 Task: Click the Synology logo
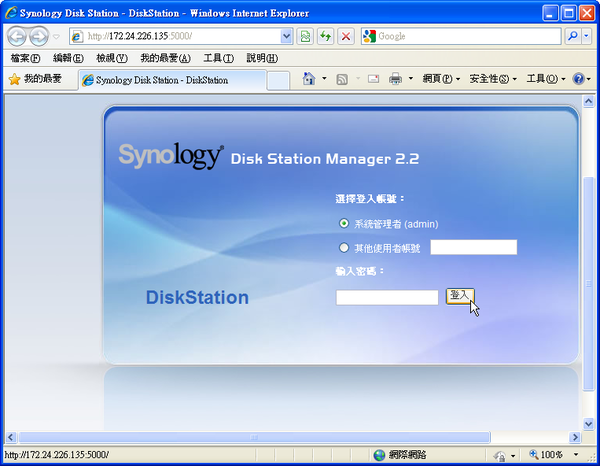(171, 156)
